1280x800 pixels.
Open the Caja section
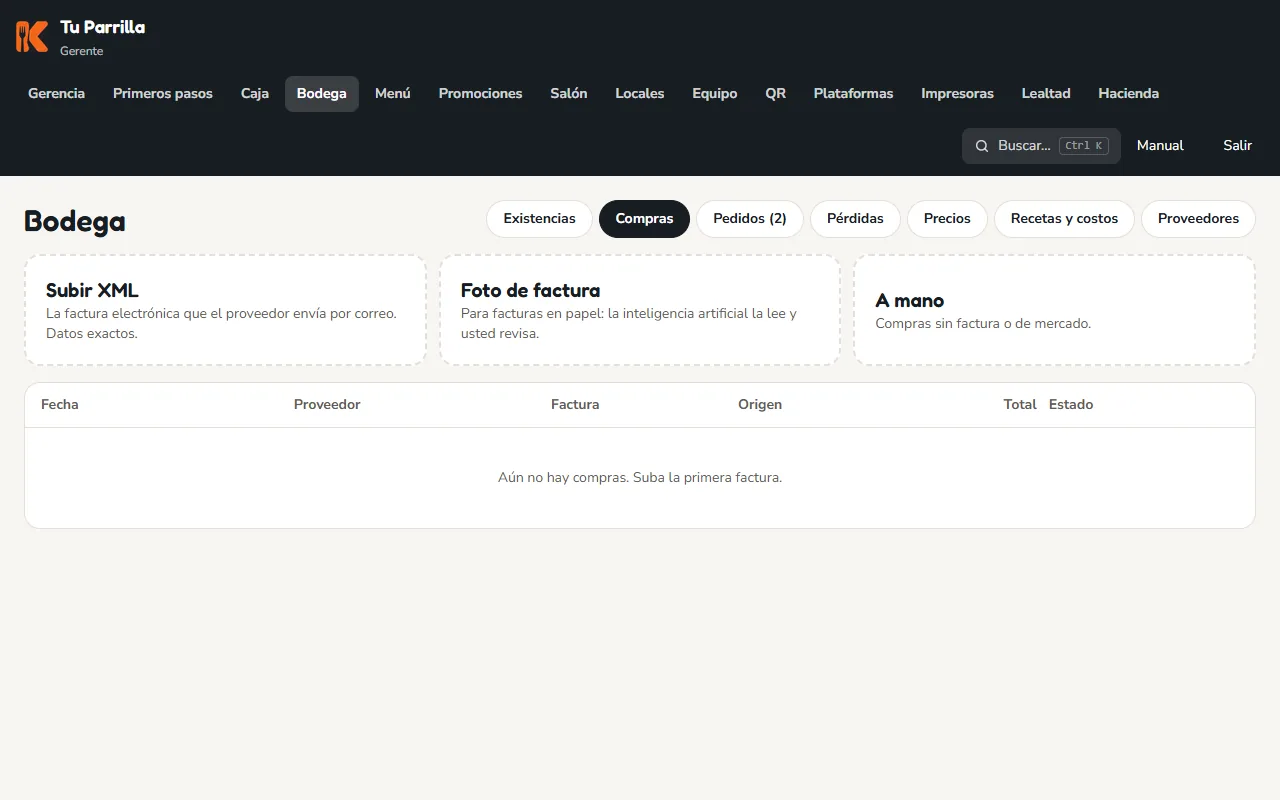tap(255, 94)
